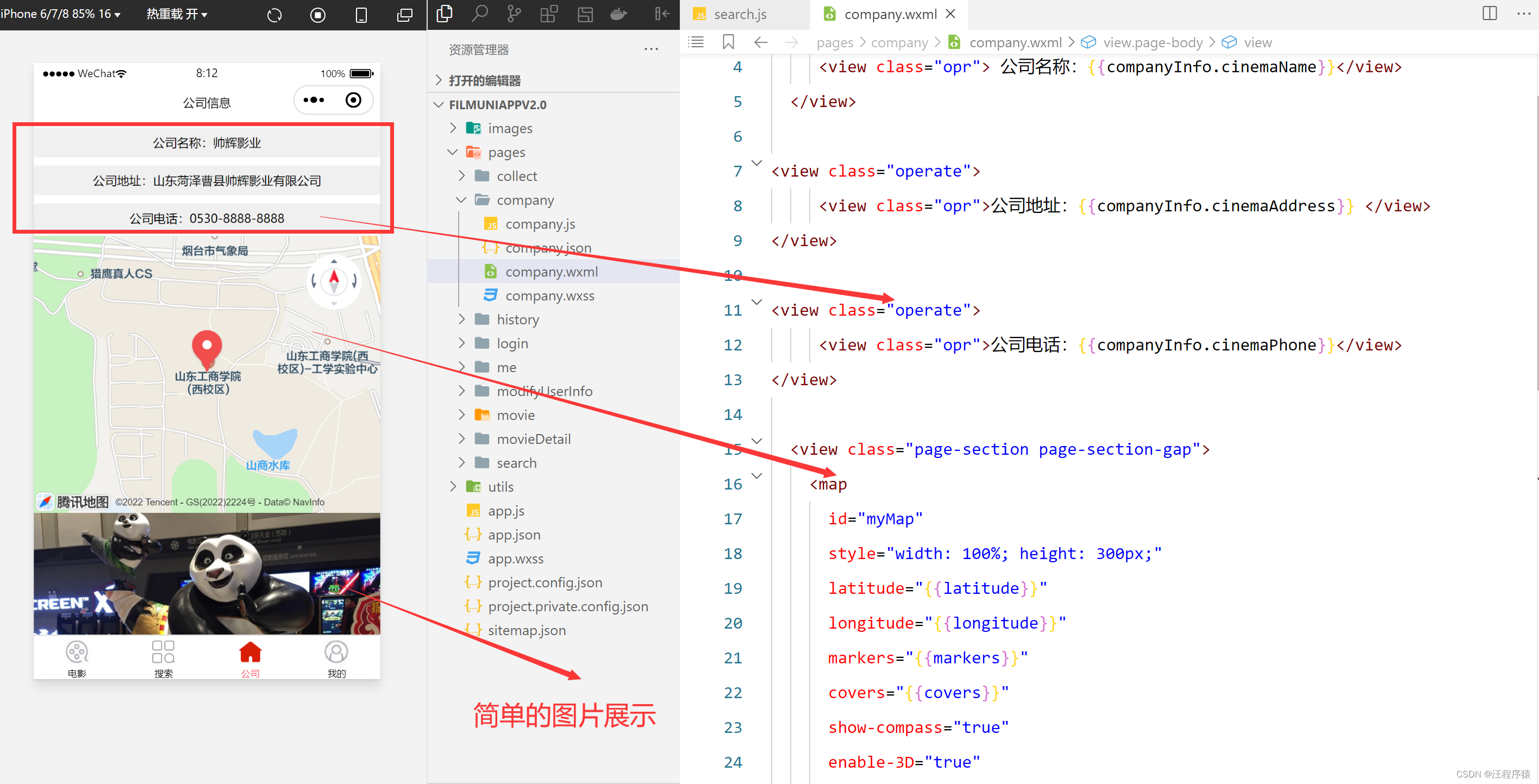Open the extensions icon in activity bar
Image resolution: width=1539 pixels, height=784 pixels.
click(x=548, y=13)
